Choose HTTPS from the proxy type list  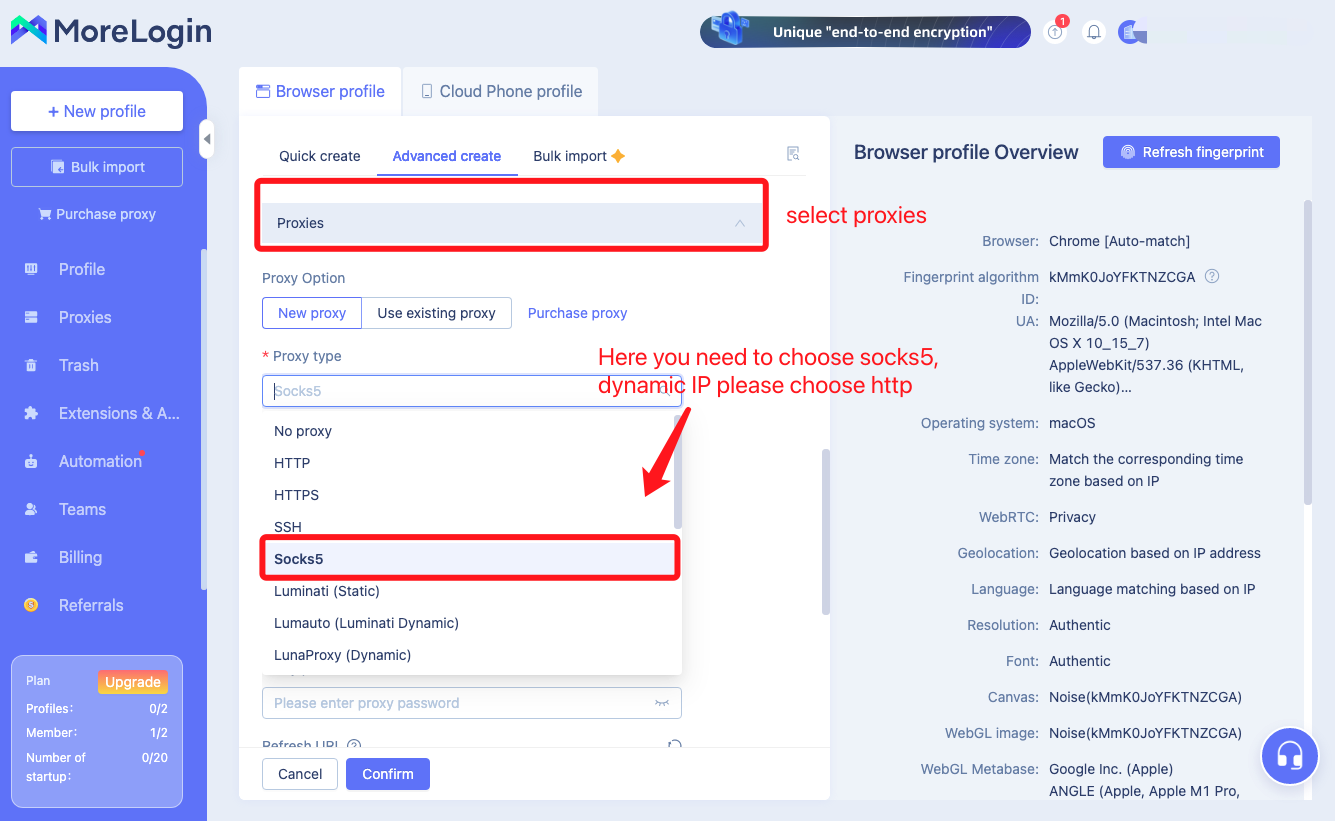(468, 495)
